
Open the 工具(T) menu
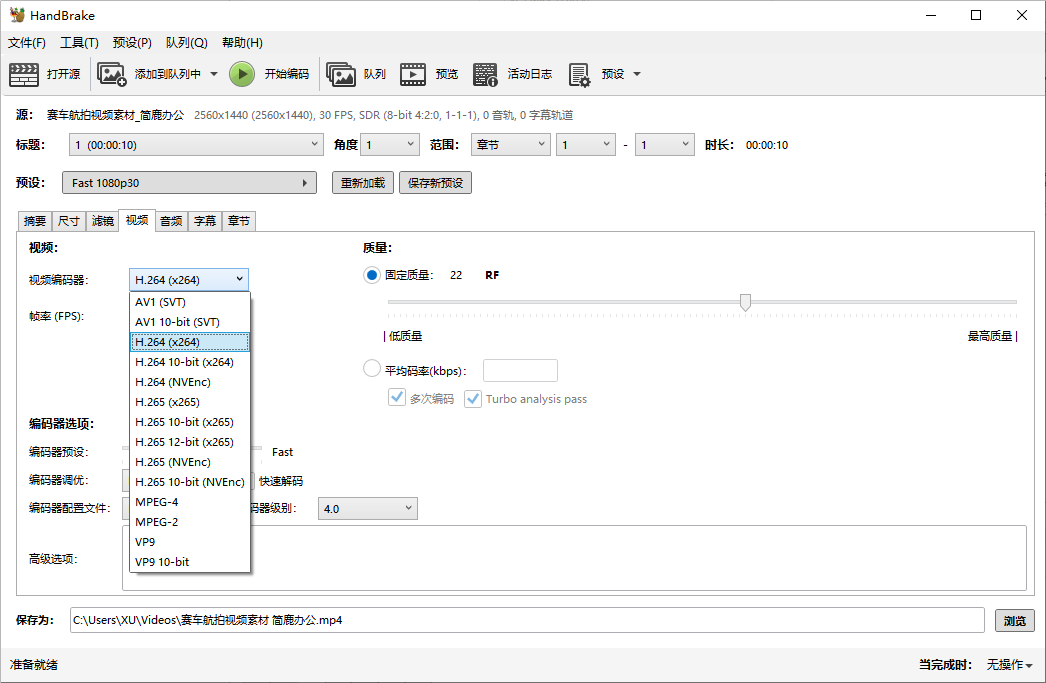[79, 43]
